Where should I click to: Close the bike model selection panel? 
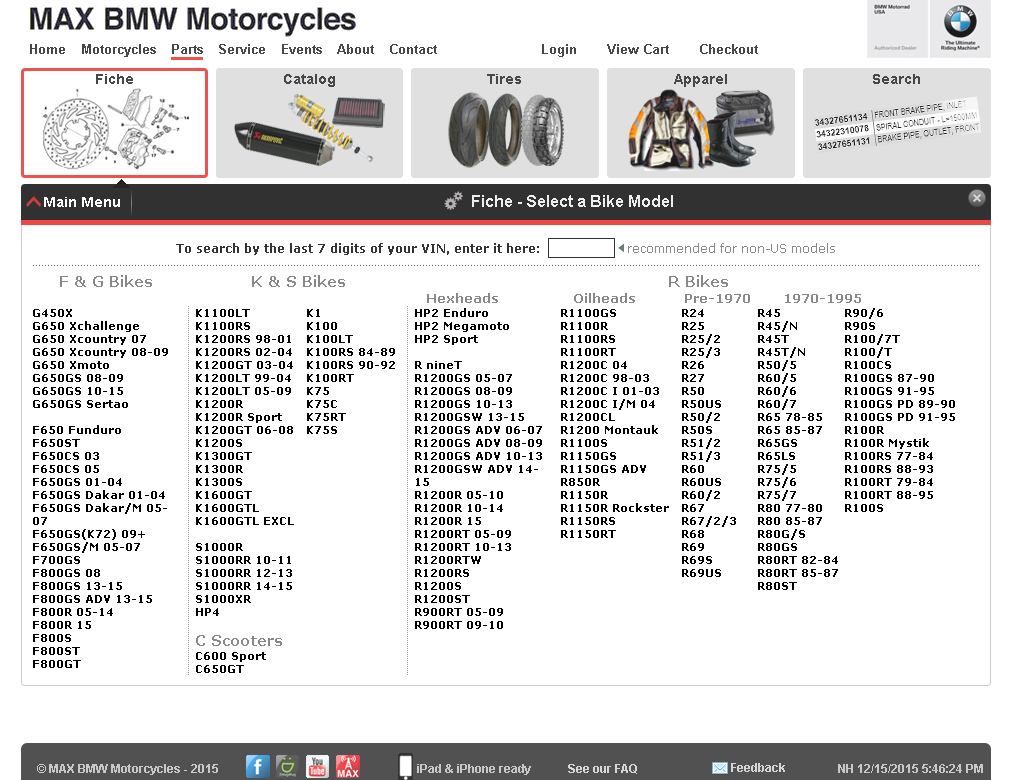(x=977, y=197)
